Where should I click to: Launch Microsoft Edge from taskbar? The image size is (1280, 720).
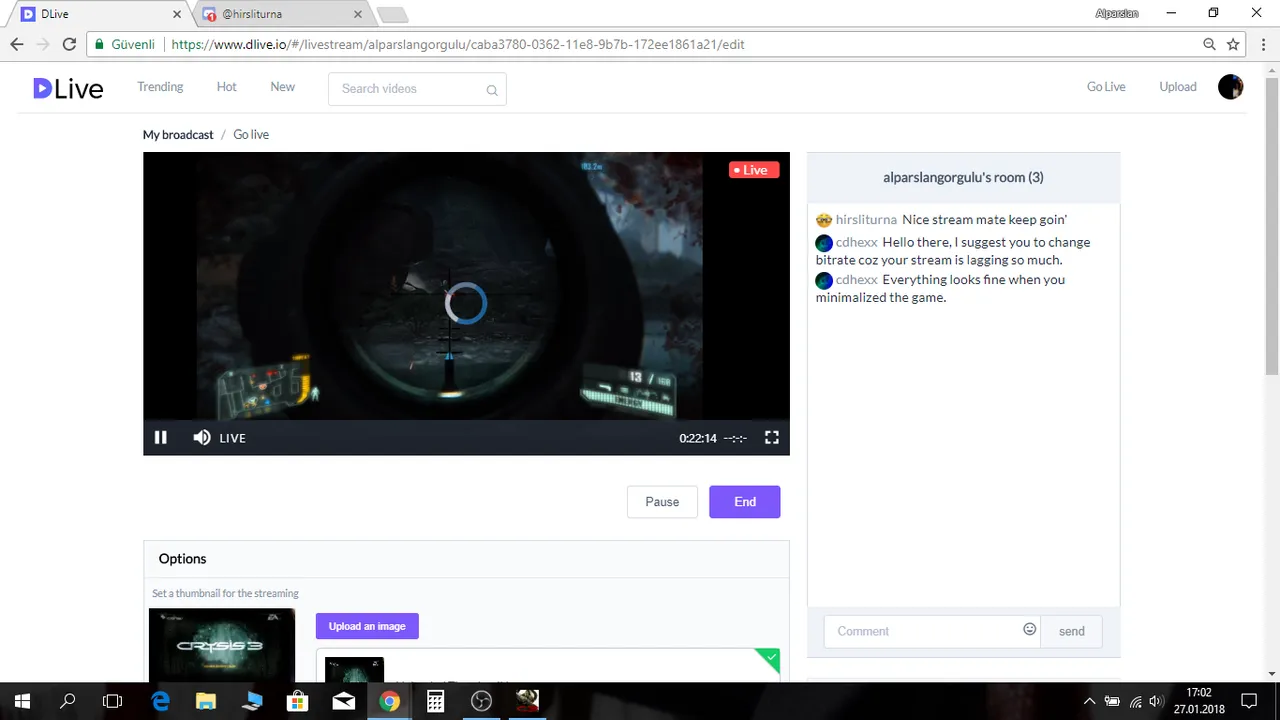(x=160, y=701)
